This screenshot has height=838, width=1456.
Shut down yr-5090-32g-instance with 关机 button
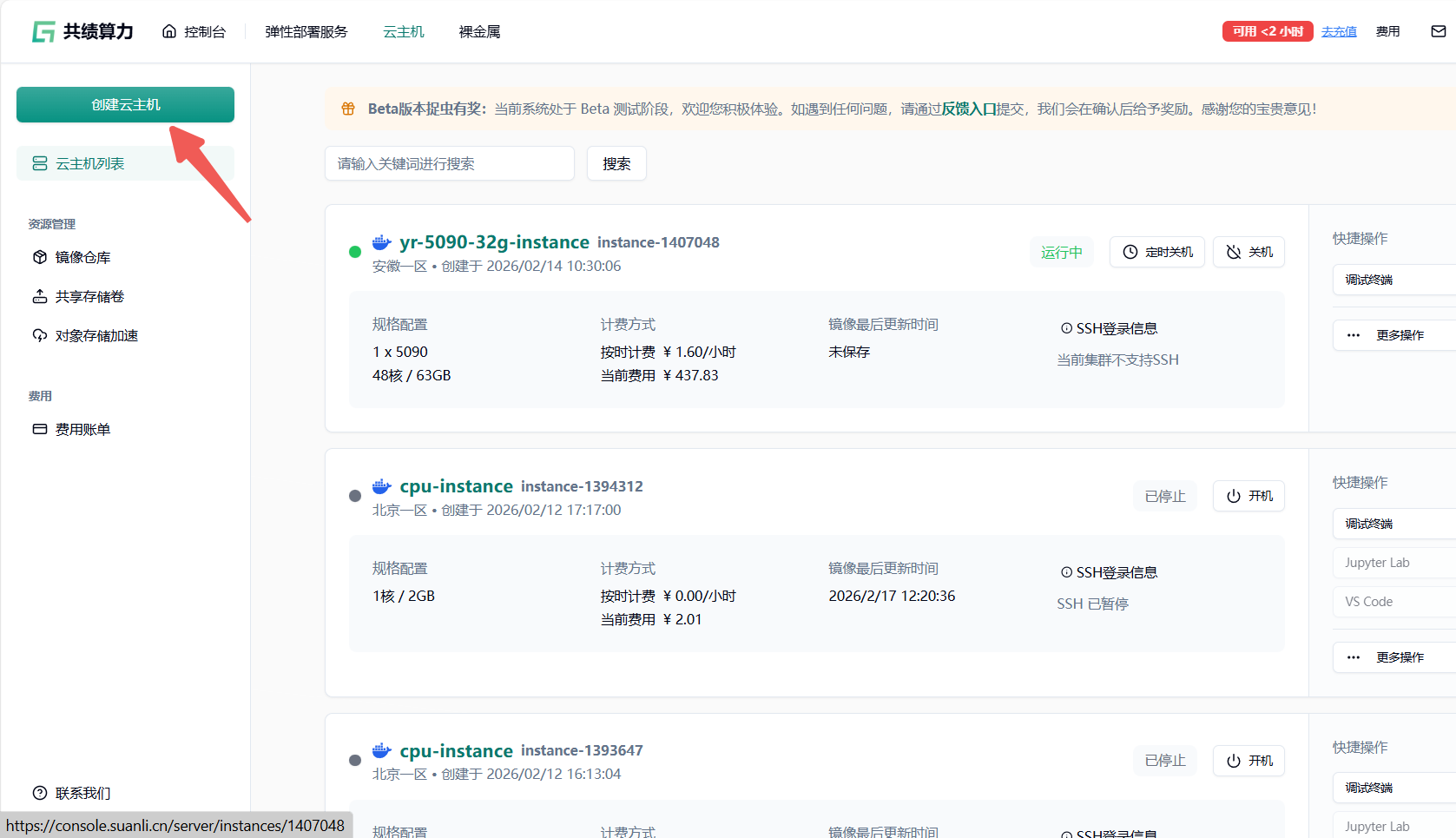tap(1248, 252)
